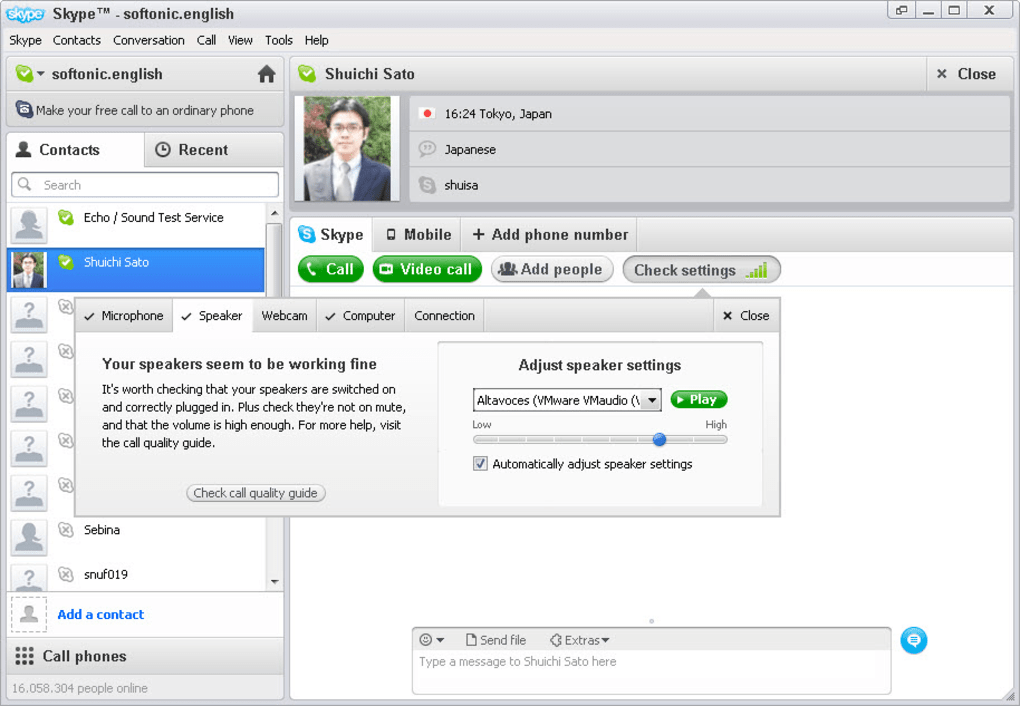
Task: Click the Call phones dial pad icon
Action: pos(24,656)
